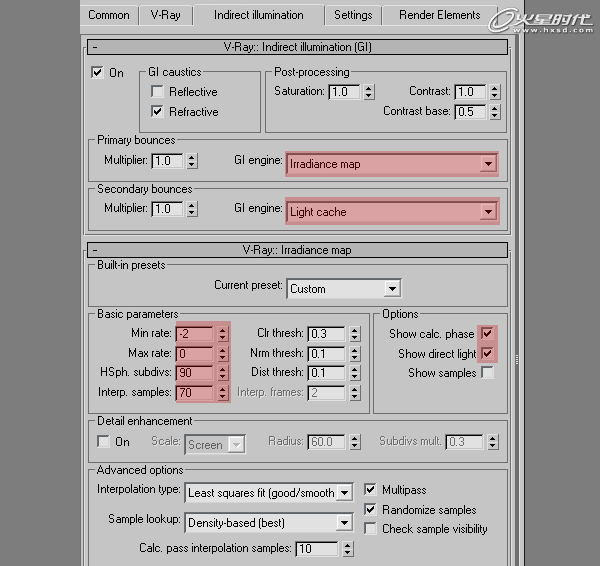The image size is (600, 566).
Task: Collapse the V-Ray Indirect illumination (GI) rollout
Action: (x=297, y=47)
